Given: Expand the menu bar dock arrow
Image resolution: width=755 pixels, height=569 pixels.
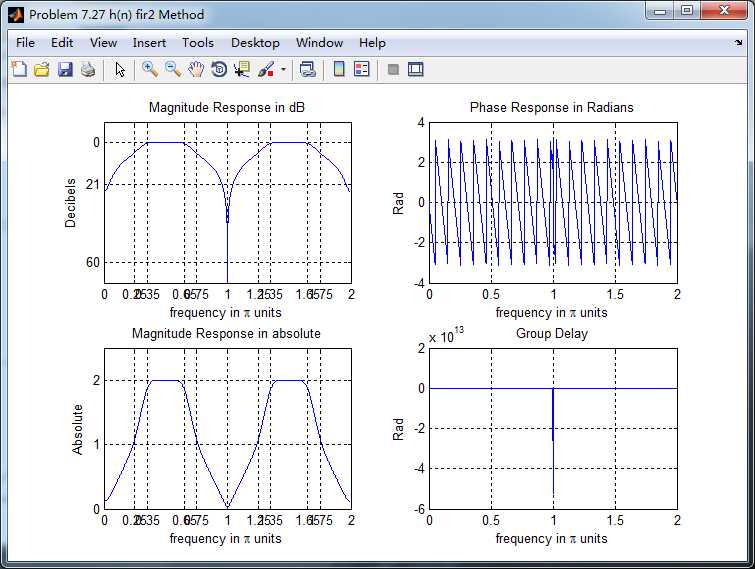Looking at the screenshot, I should click(x=737, y=43).
